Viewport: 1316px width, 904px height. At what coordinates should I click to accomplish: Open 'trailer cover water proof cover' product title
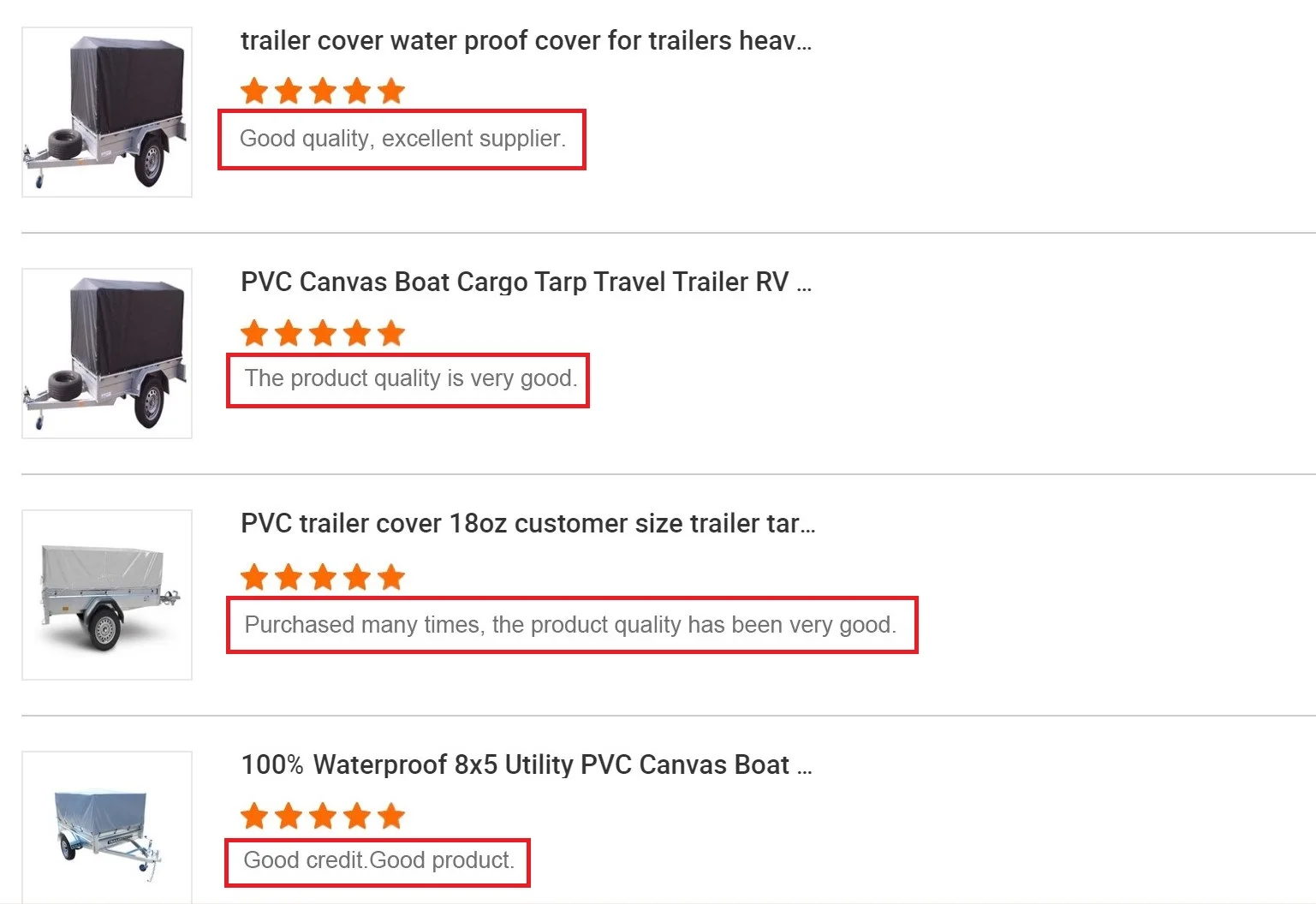coord(526,41)
